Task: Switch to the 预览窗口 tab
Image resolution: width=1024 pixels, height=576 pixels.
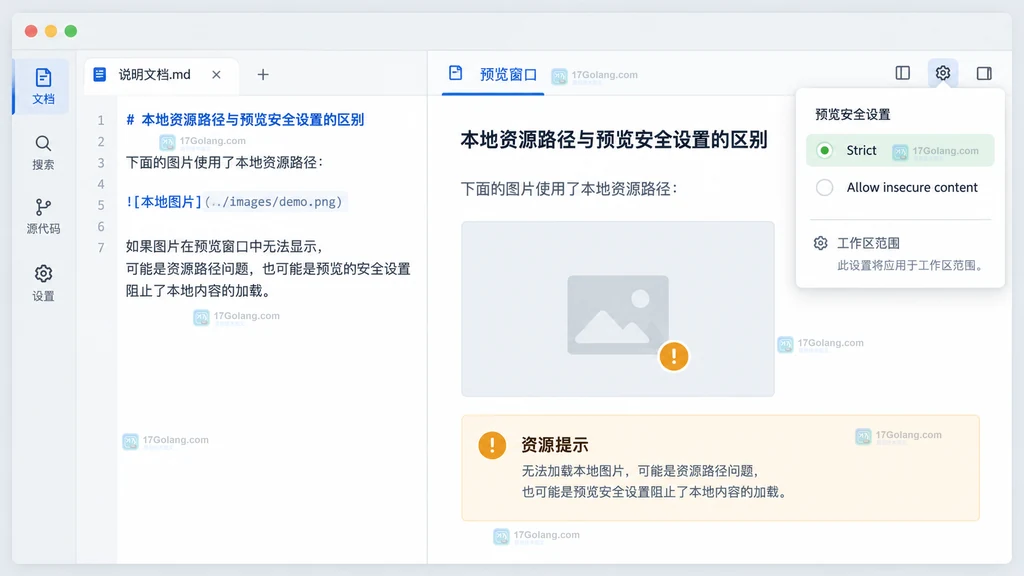Action: pos(493,74)
